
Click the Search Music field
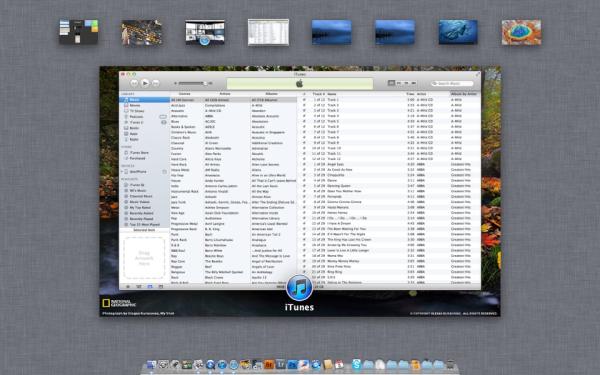[452, 83]
